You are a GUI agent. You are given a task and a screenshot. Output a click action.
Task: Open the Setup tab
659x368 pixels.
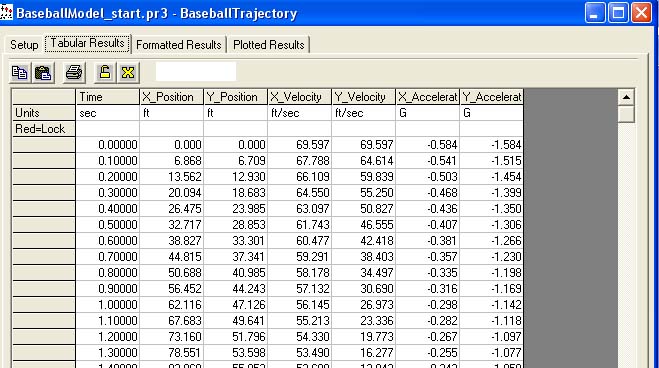point(24,45)
